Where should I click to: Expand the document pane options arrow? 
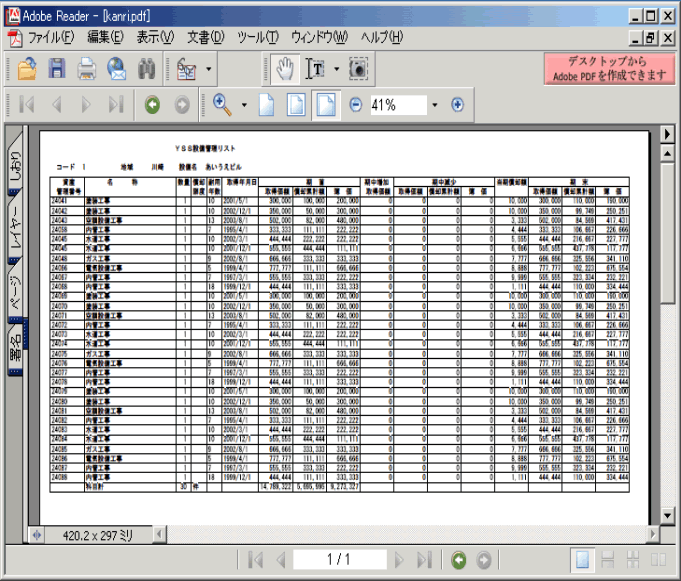click(667, 134)
